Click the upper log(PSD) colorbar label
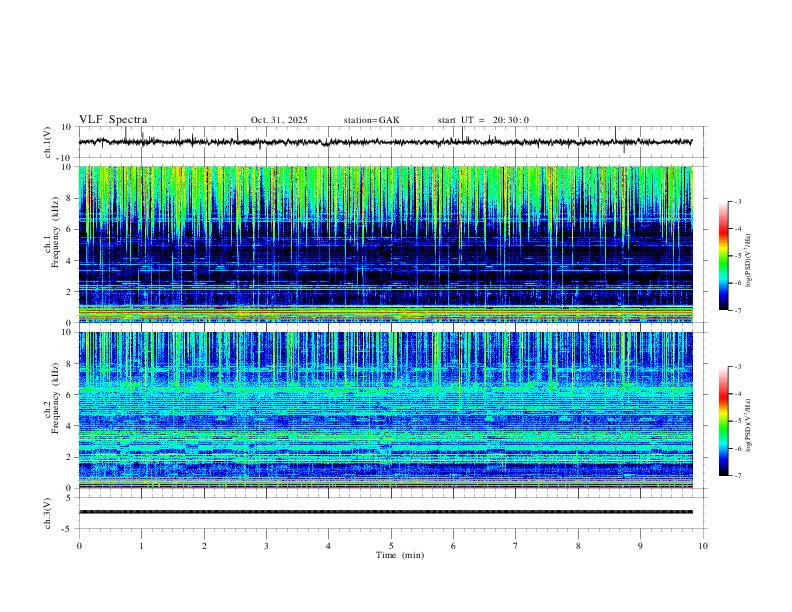Image resolution: width=792 pixels, height=612 pixels. coord(749,261)
